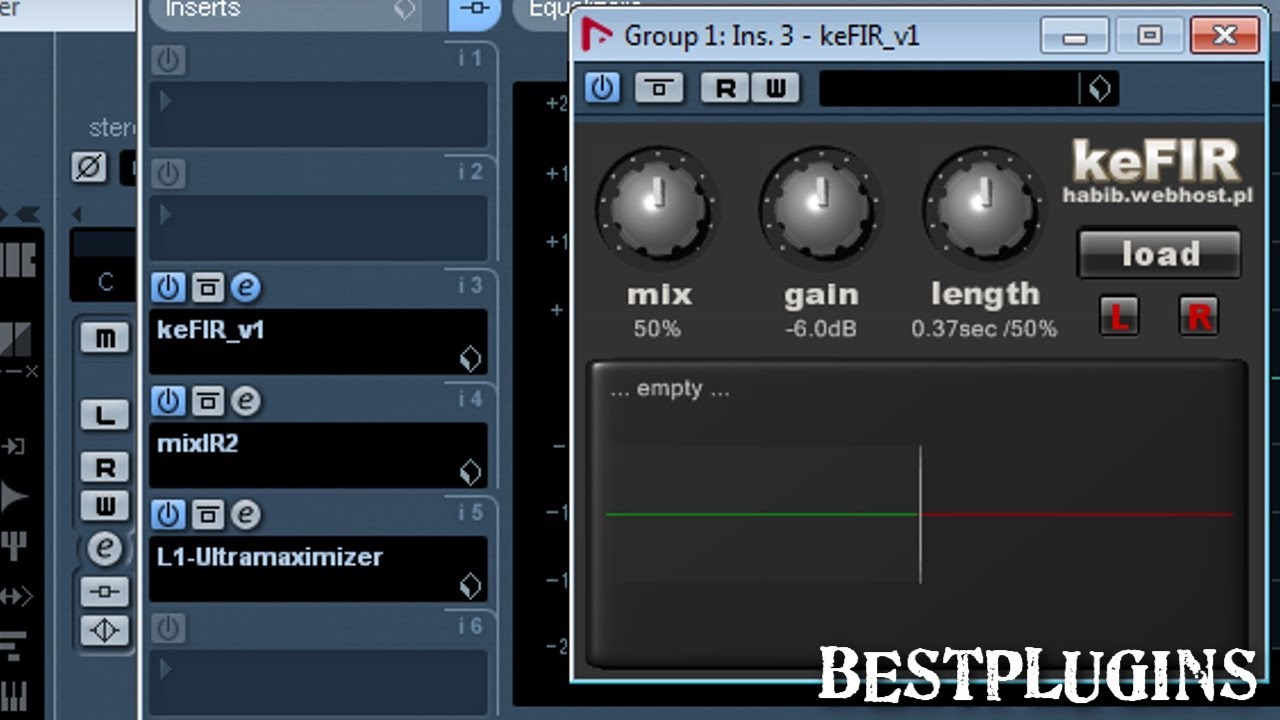
Task: Bypass the L1-Ultramaximizer insert
Action: [x=207, y=514]
